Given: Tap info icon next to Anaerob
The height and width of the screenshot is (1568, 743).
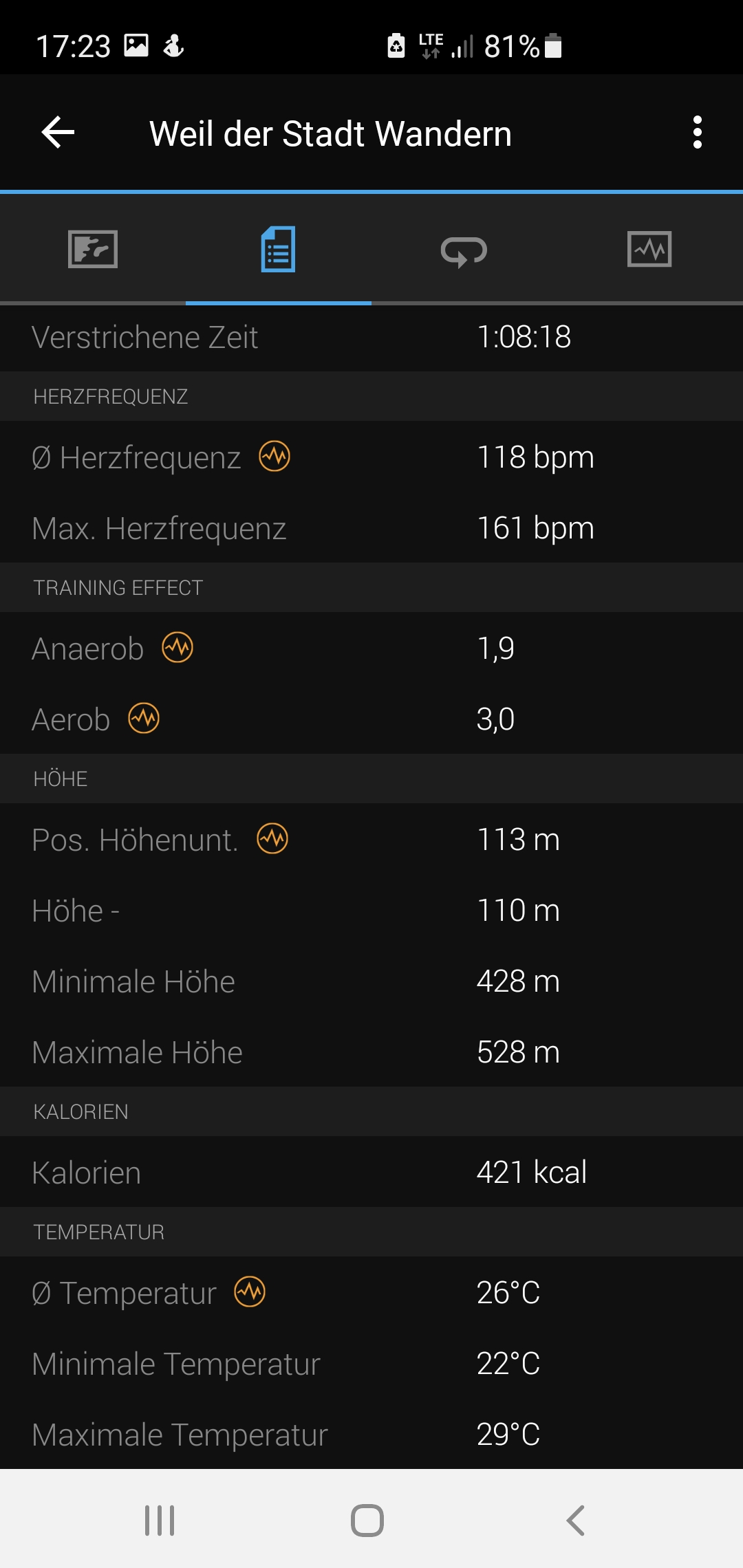Looking at the screenshot, I should click(177, 648).
